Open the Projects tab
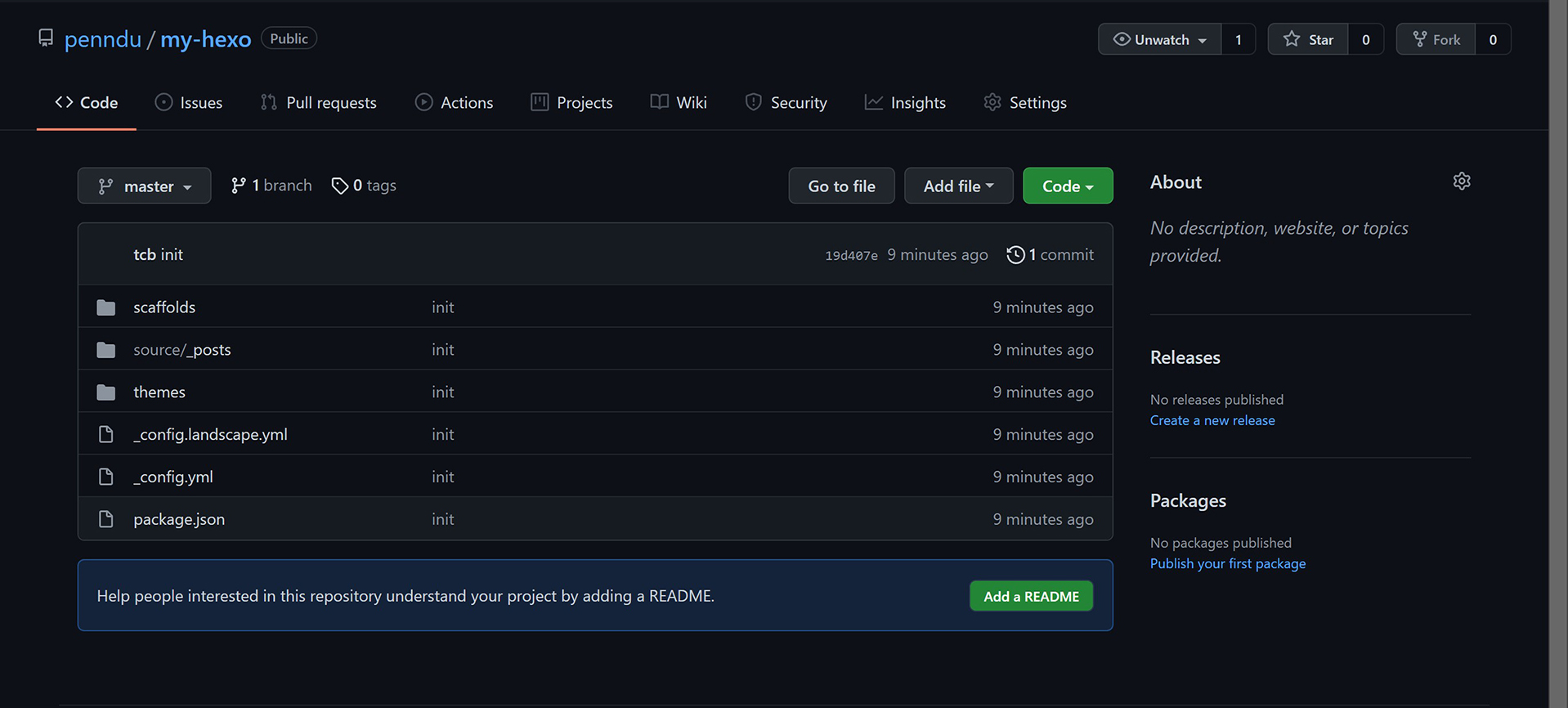The image size is (1568, 708). click(x=571, y=102)
